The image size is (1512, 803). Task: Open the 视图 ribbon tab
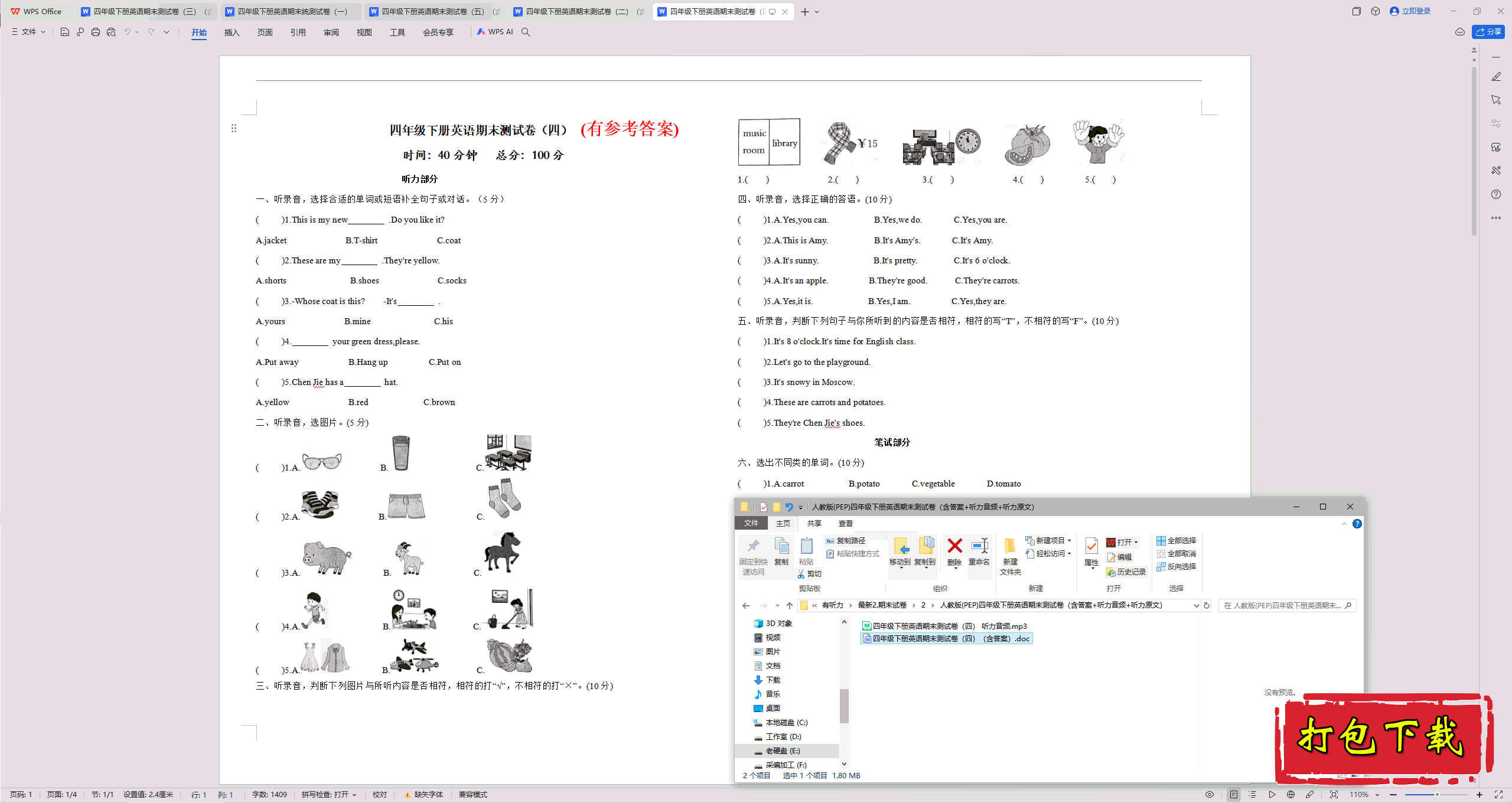pyautogui.click(x=364, y=32)
